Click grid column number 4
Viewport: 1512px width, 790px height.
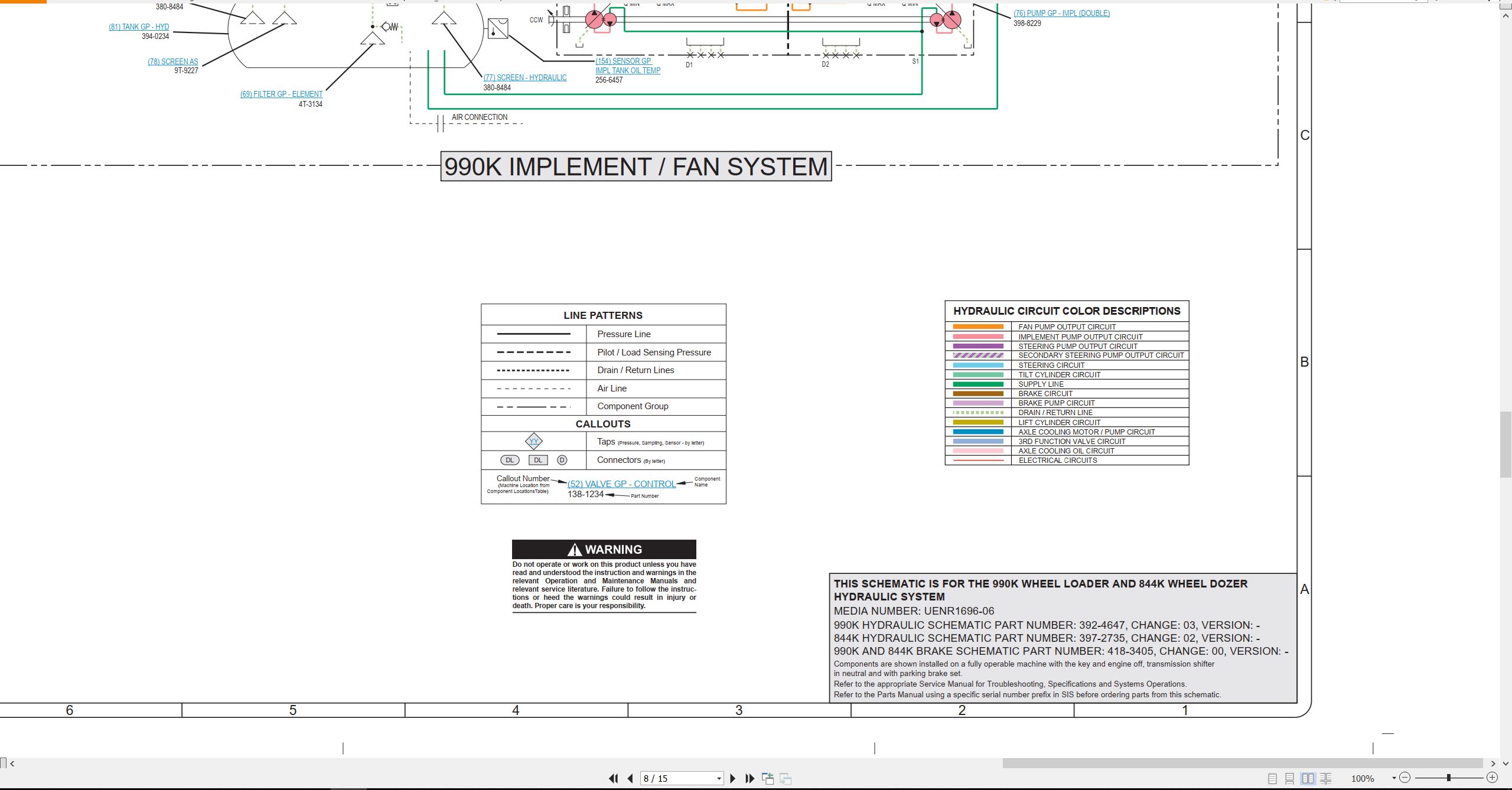coord(516,710)
